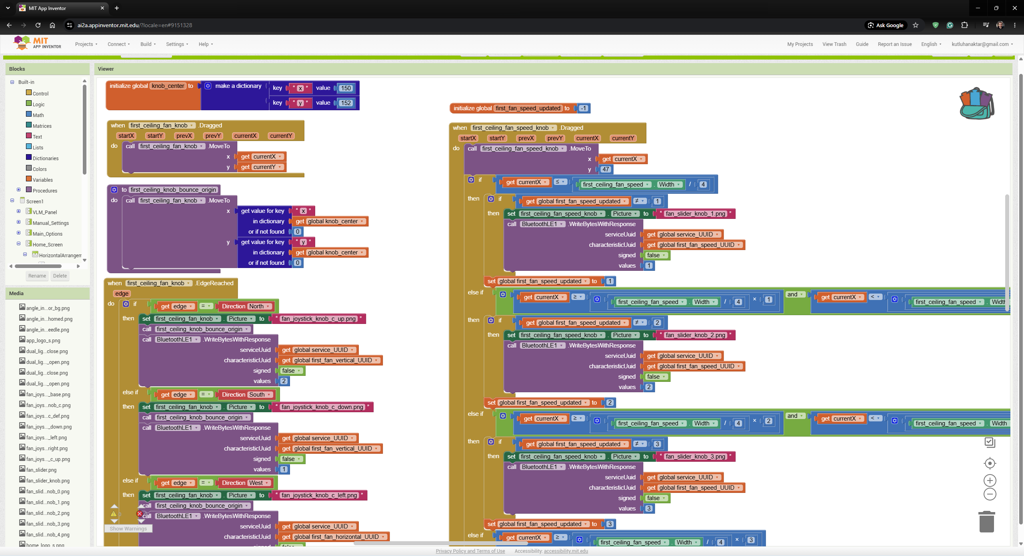Viewport: 1024px width, 556px height.
Task: Toggle the workspace checkbox icon above target
Action: (989, 442)
